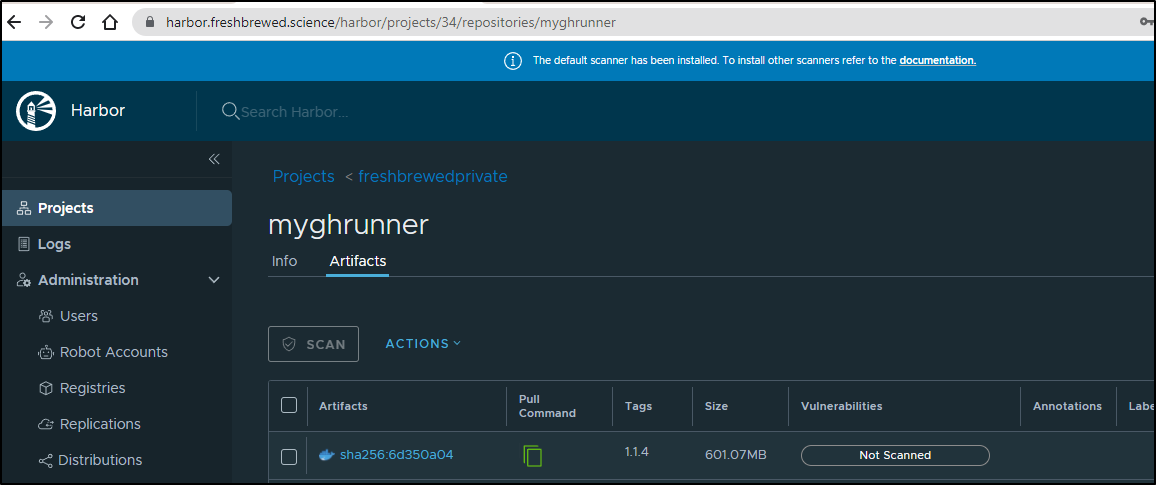Screen dimensions: 1156x485
Task: Click the key password icon in the address bar
Action: click(x=1146, y=22)
